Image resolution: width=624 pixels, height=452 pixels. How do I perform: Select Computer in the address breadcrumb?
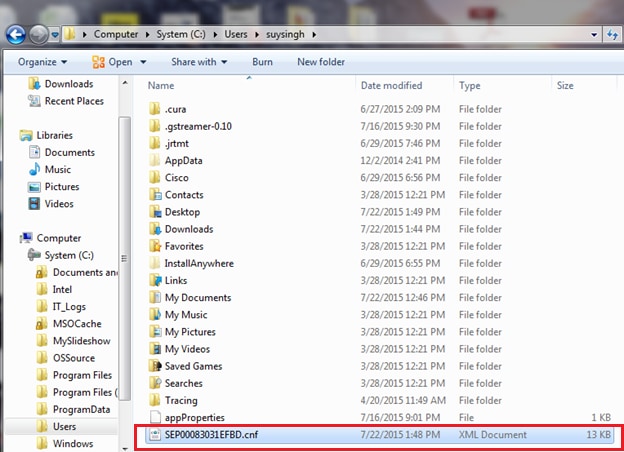pos(116,34)
